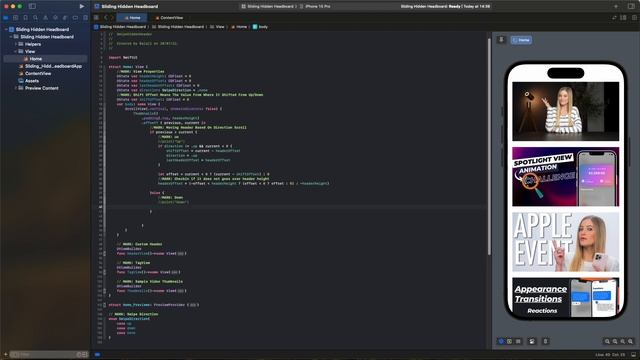Open canvas device settings
Screen dimensions: 640x360
[532, 341]
